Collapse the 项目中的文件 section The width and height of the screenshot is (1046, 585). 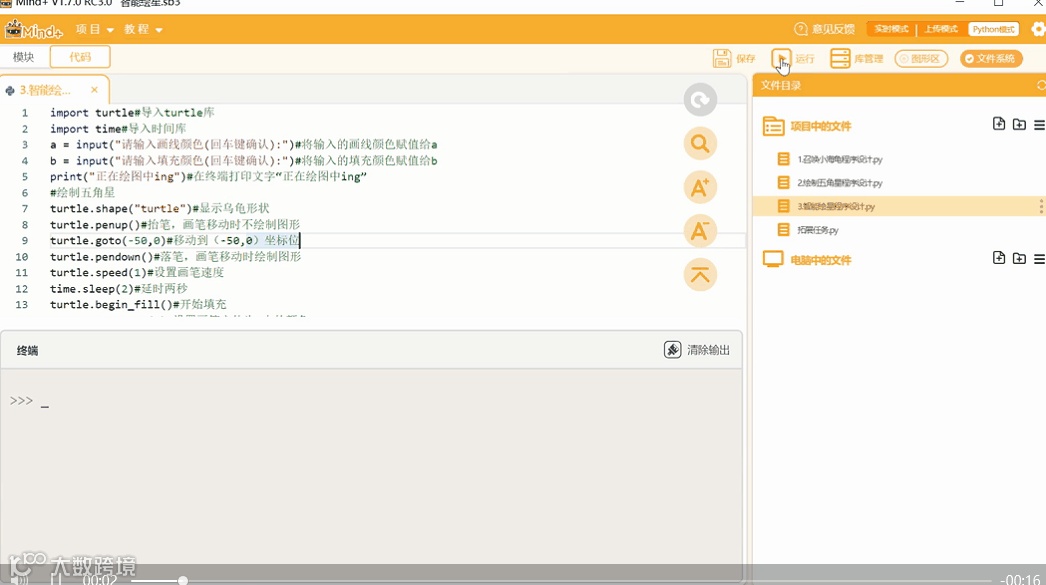(821, 126)
